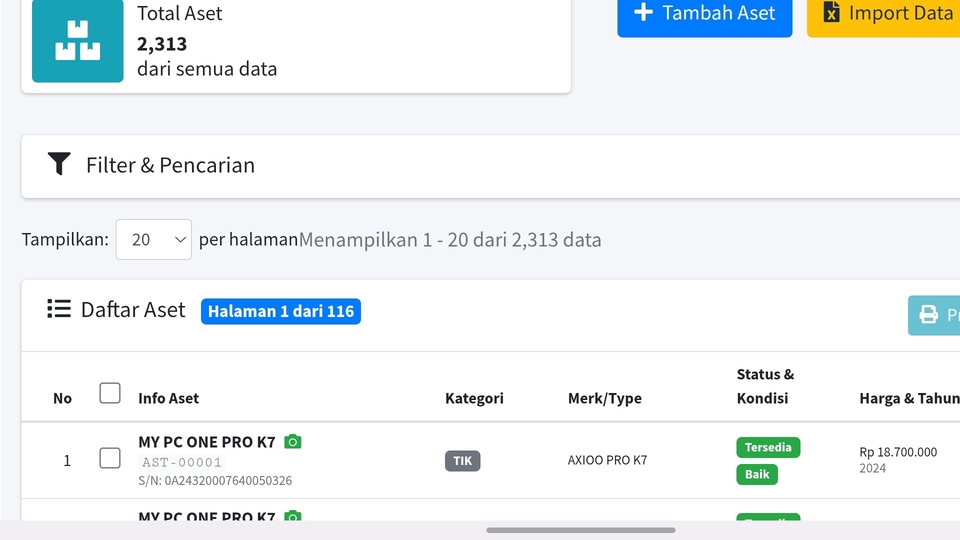Viewport: 960px width, 540px height.
Task: Click the TIK category badge
Action: pos(462,460)
